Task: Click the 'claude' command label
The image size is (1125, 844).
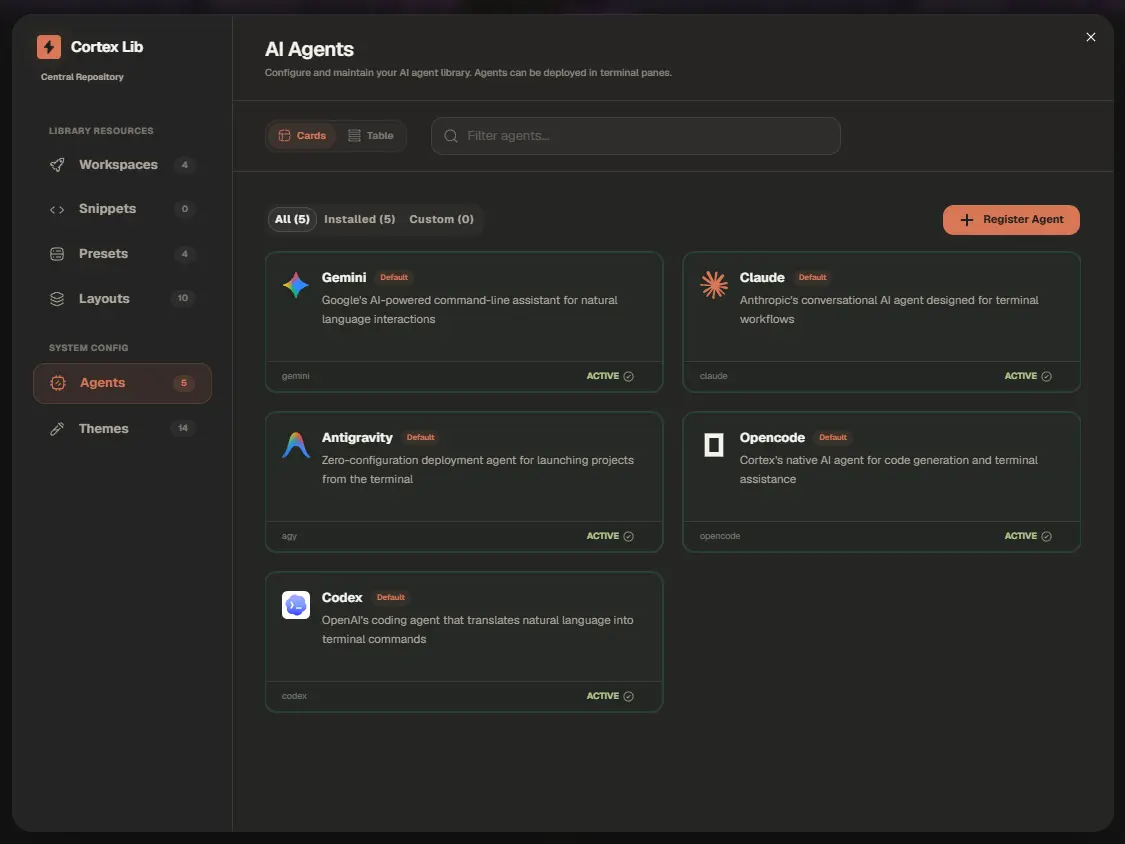Action: coord(713,376)
